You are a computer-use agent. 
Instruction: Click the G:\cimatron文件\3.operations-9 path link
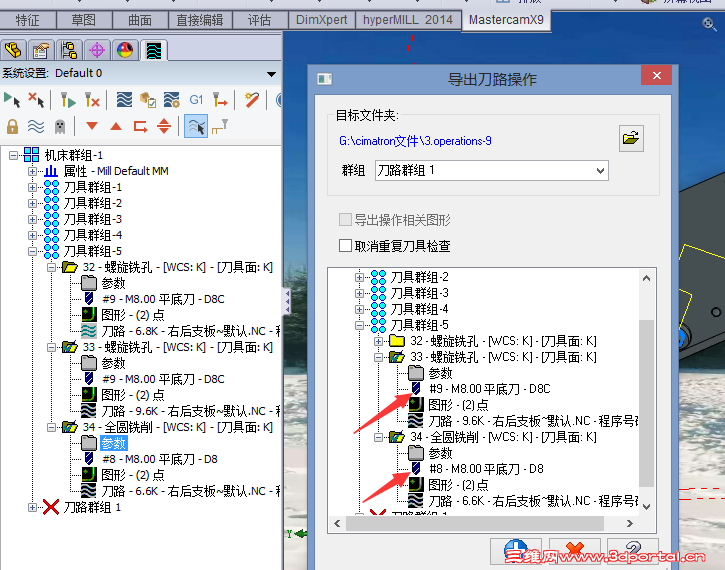tap(415, 141)
